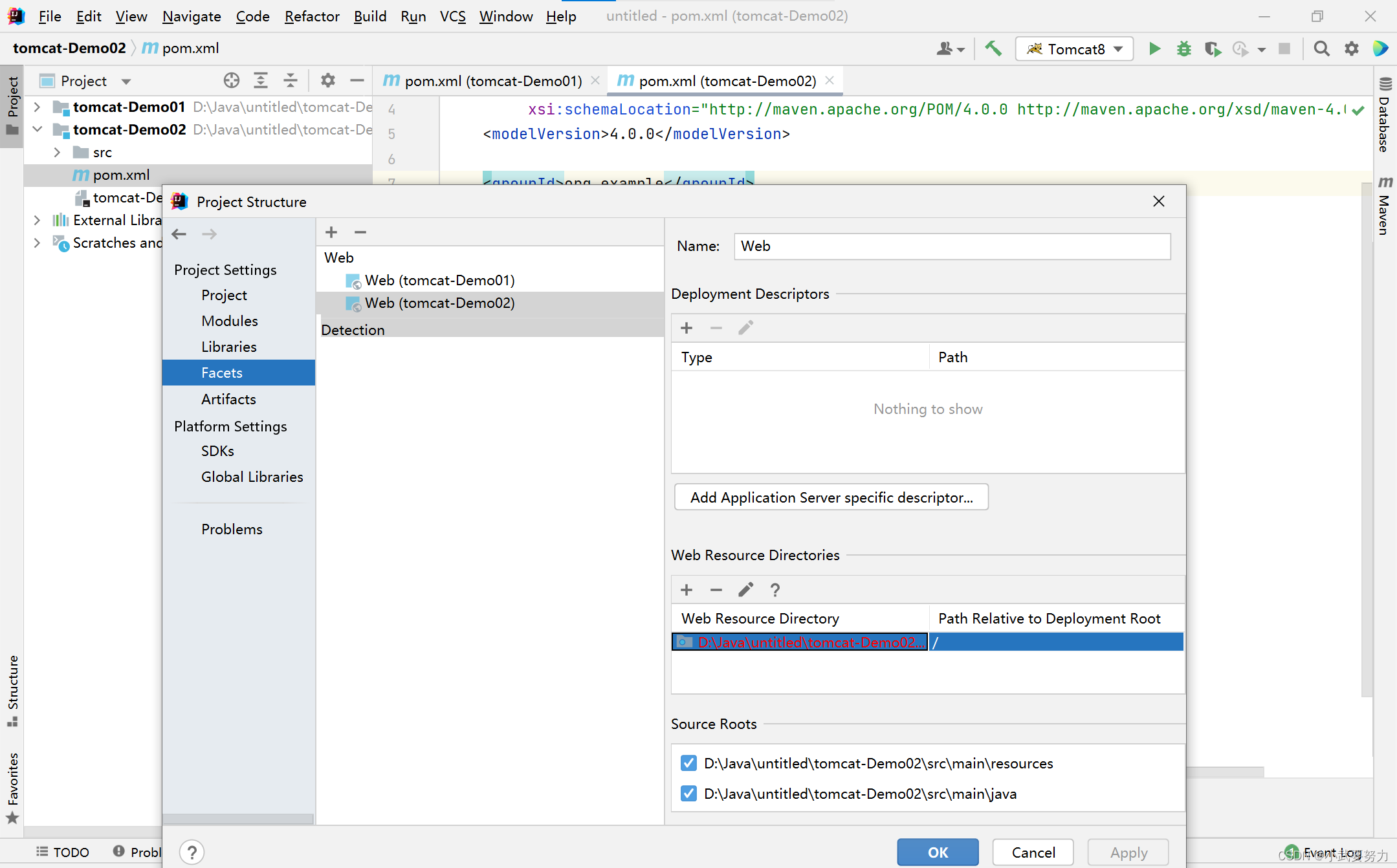Expand the tomcat-Demo01 project node
This screenshot has height=868, width=1397.
[x=38, y=107]
